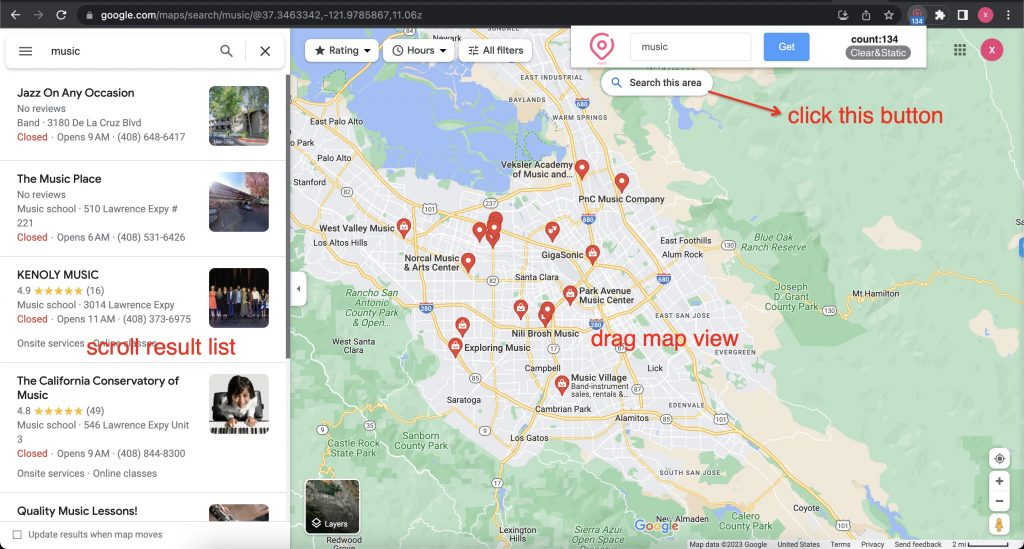Open The Music Place result

pyautogui.click(x=143, y=208)
